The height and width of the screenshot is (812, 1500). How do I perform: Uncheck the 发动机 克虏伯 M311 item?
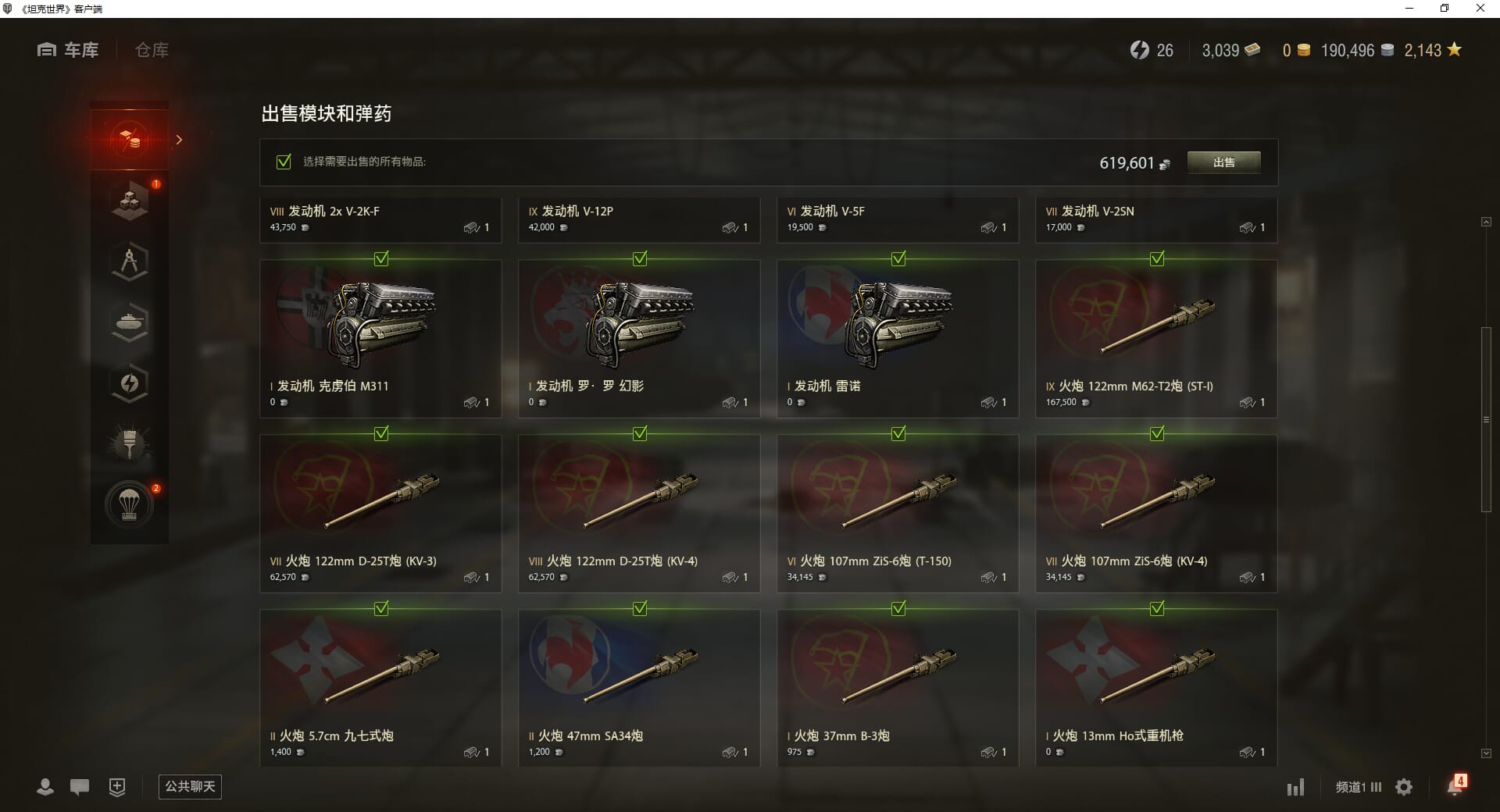(381, 258)
